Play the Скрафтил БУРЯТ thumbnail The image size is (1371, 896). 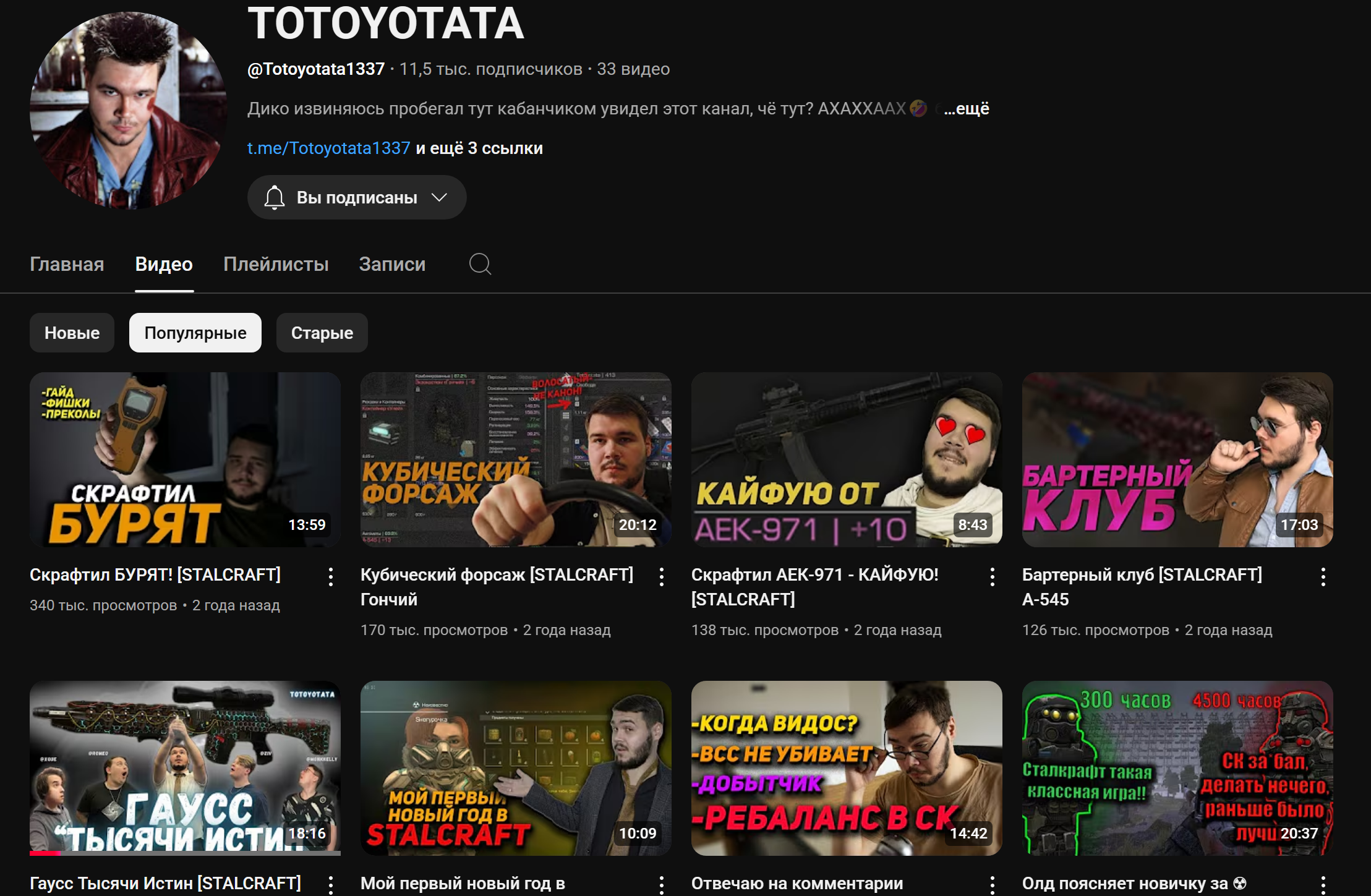coord(185,459)
